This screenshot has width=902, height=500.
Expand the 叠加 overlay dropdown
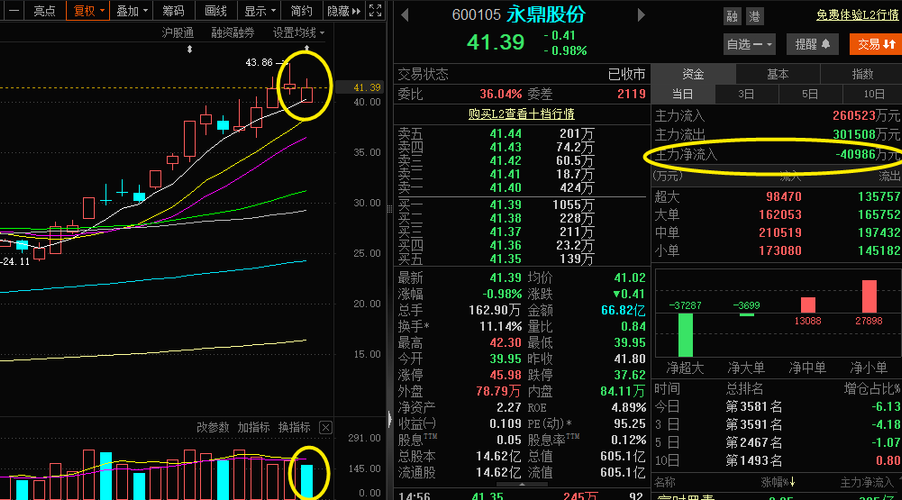click(x=132, y=10)
